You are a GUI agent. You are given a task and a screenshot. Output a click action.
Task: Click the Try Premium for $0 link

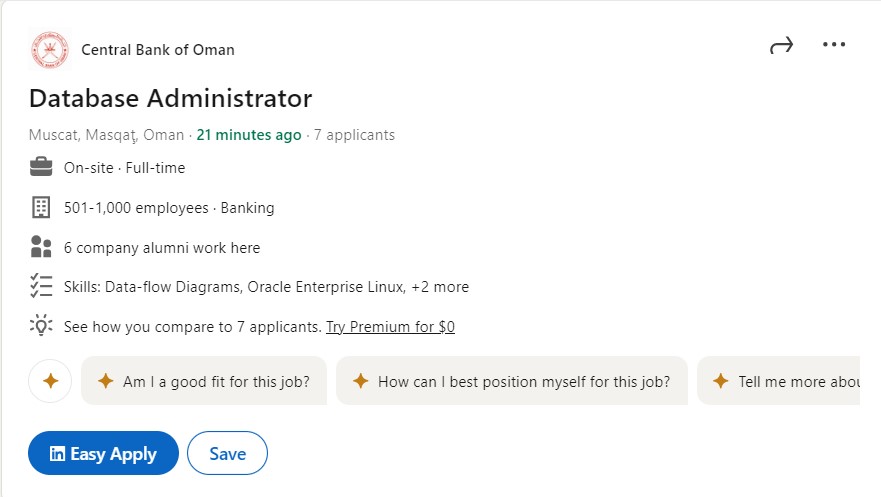point(390,327)
